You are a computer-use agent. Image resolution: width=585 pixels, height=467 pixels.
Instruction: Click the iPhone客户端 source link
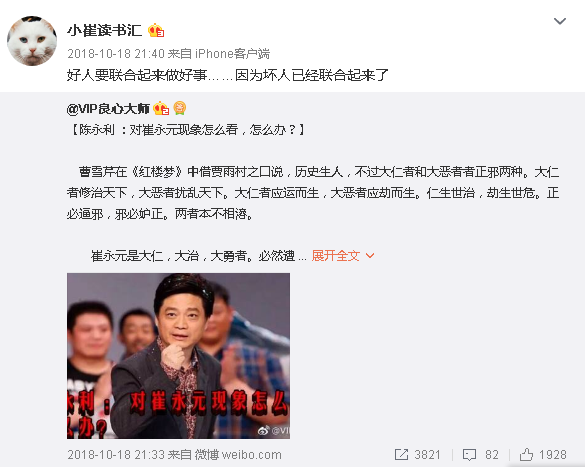(232, 54)
